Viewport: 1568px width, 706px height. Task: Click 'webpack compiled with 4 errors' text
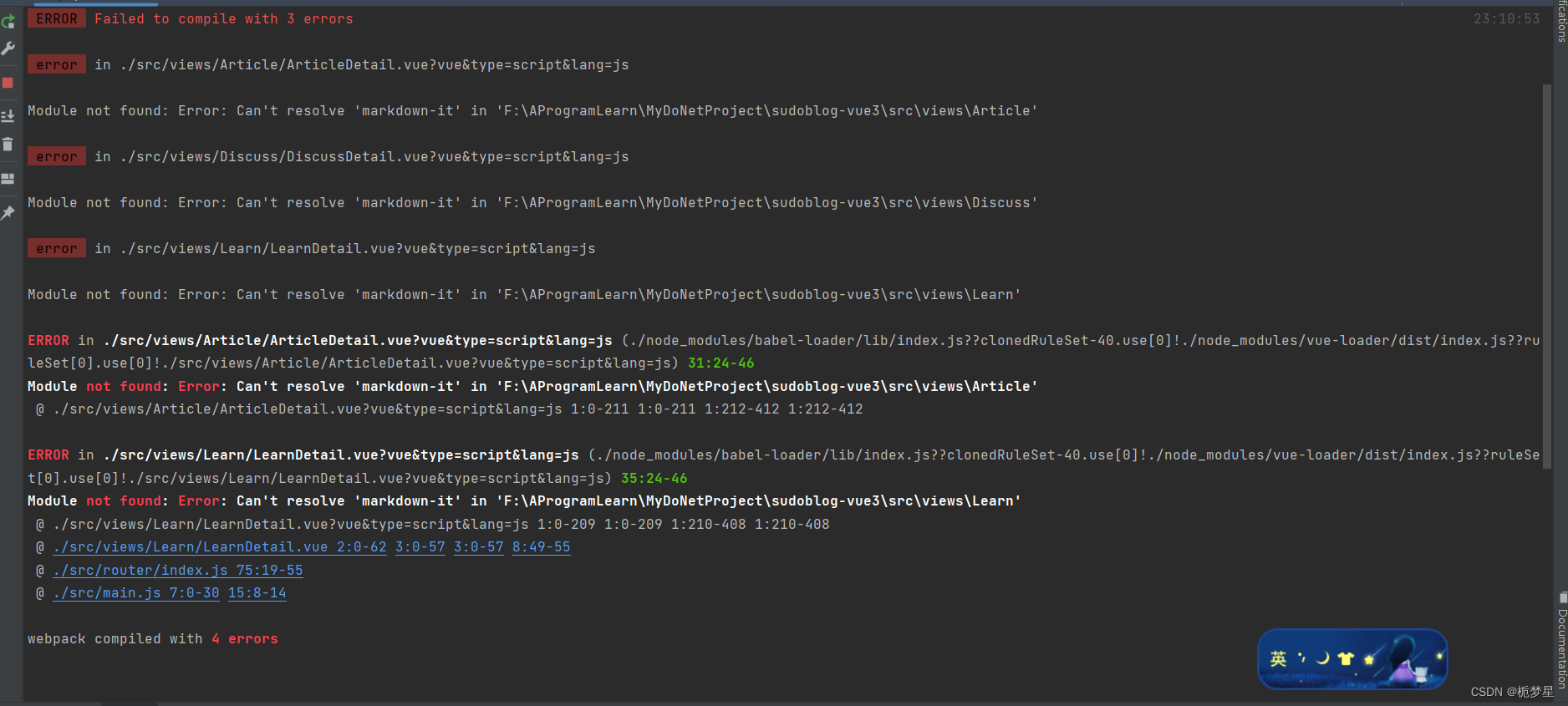[153, 639]
